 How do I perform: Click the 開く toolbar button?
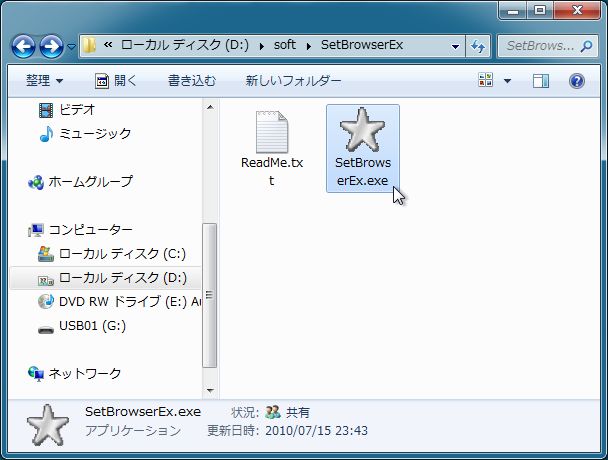coord(116,81)
